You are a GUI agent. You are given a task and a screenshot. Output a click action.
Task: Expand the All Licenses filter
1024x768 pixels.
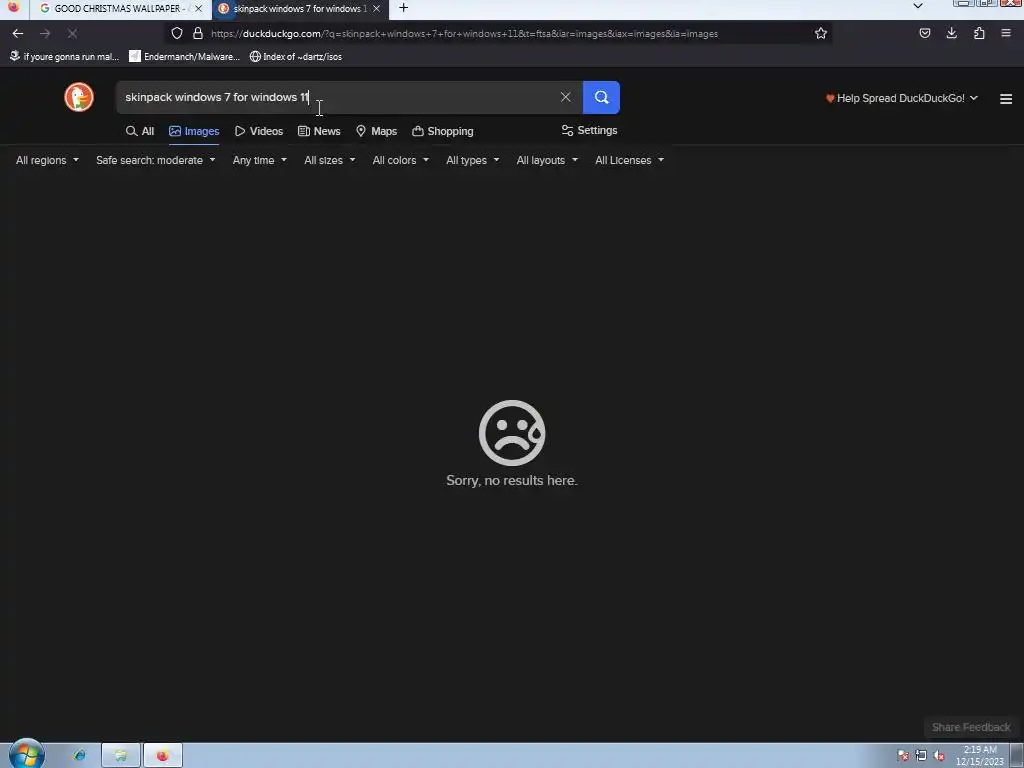point(629,160)
